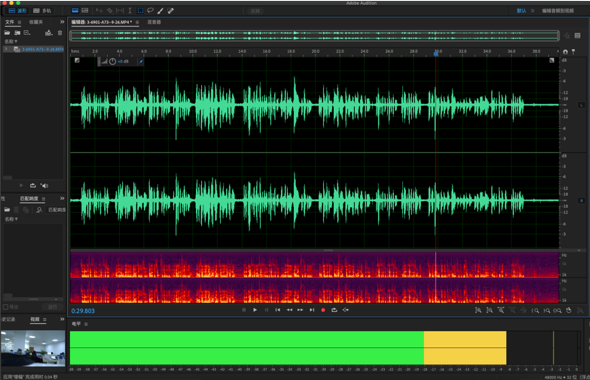Toggle the spectral frequency display view
This screenshot has height=380, width=590.
coord(85,11)
